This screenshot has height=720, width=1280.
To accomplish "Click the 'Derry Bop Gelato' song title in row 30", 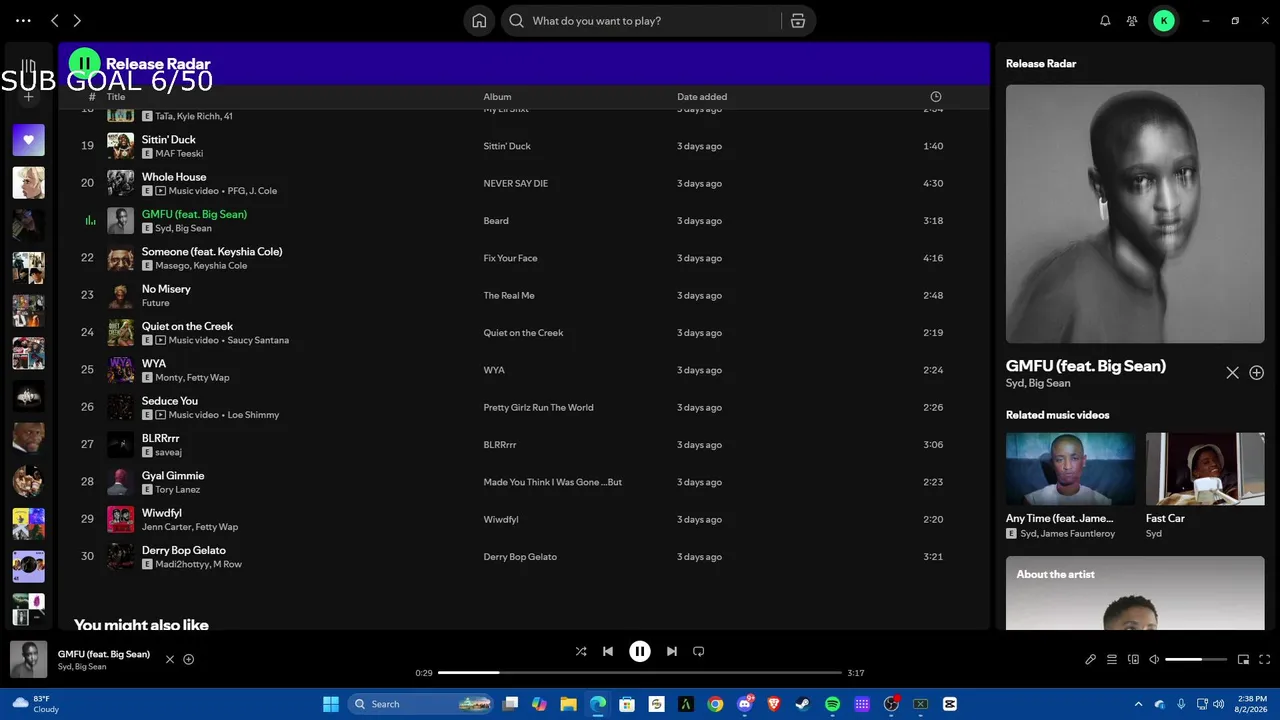I will 184,551.
